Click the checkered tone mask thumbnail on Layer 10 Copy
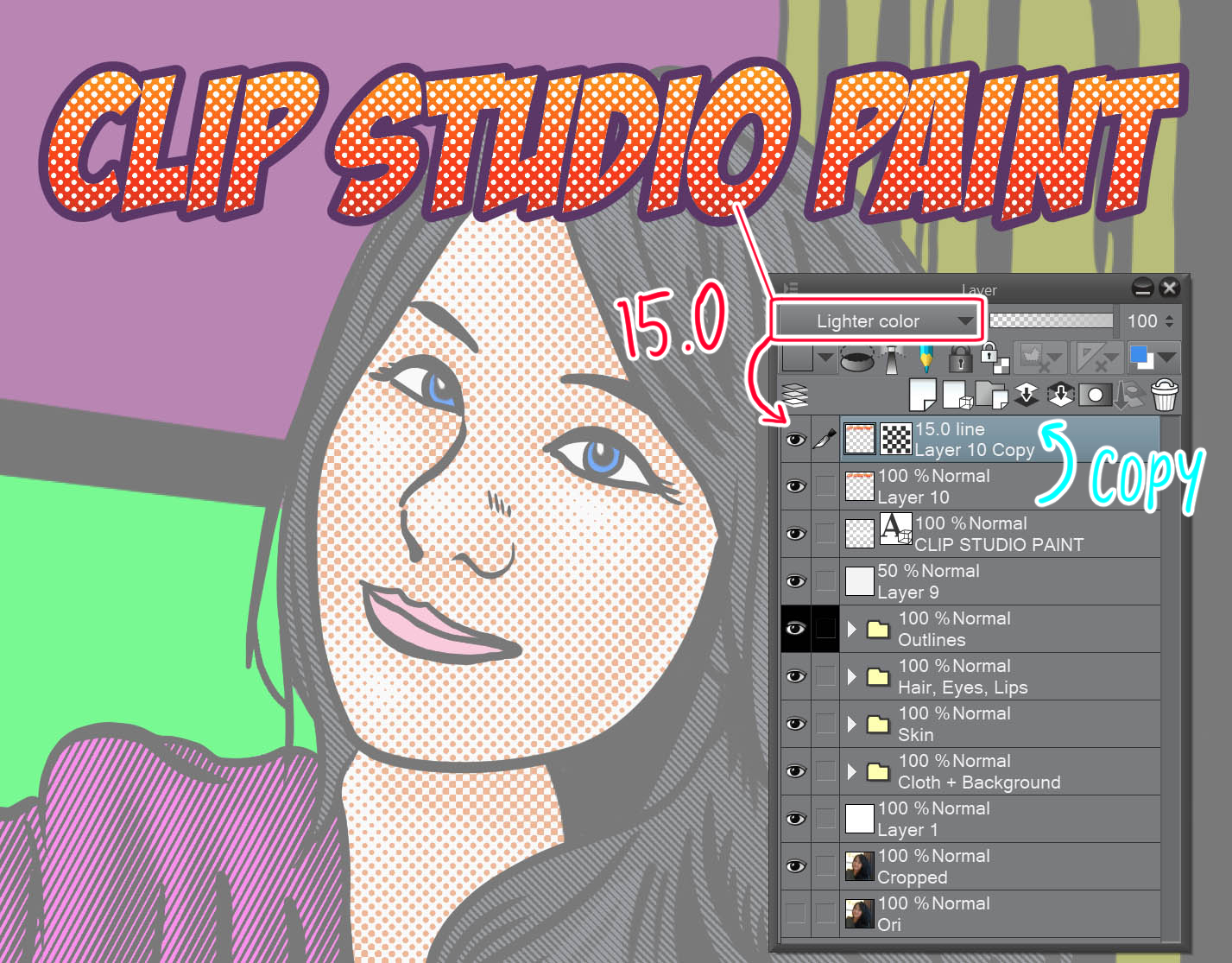The width and height of the screenshot is (1232, 963). click(895, 440)
